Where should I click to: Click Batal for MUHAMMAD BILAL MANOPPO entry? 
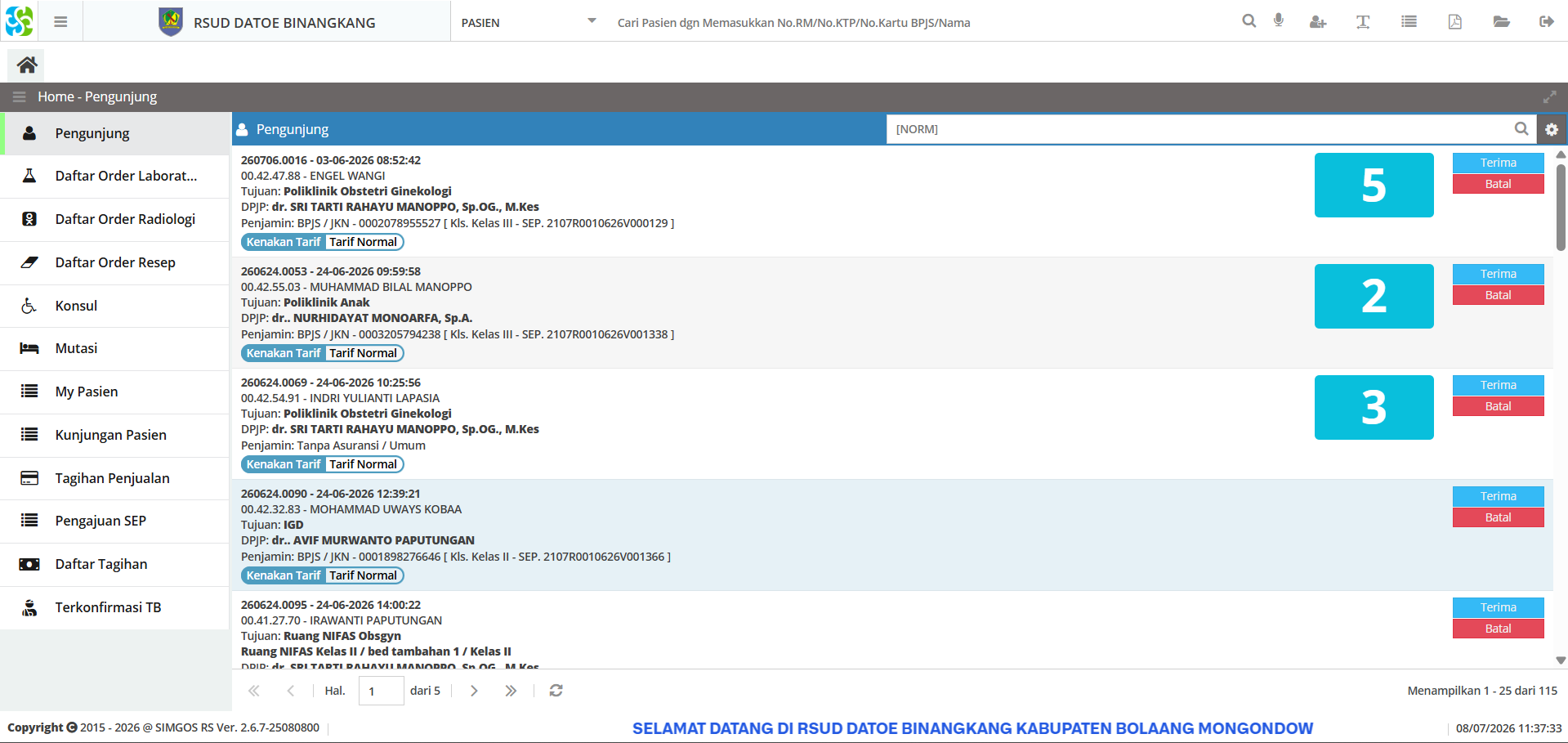point(1498,295)
